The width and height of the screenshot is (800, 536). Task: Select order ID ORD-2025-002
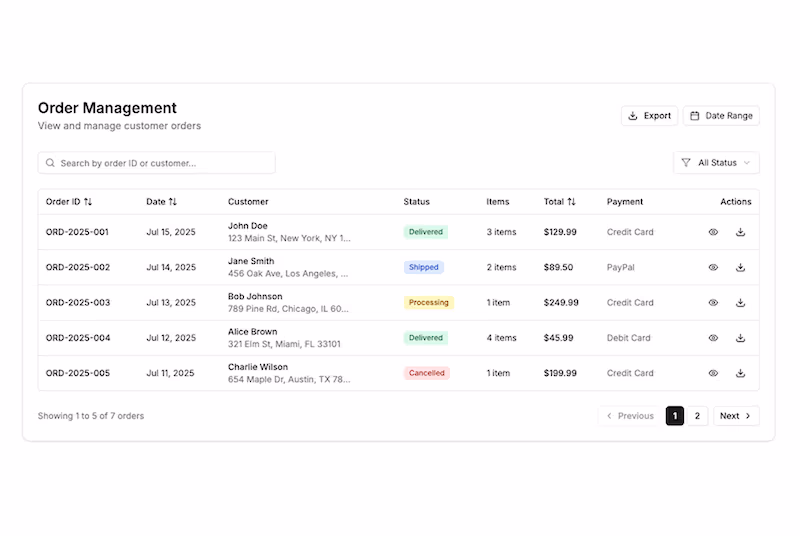coord(78,267)
